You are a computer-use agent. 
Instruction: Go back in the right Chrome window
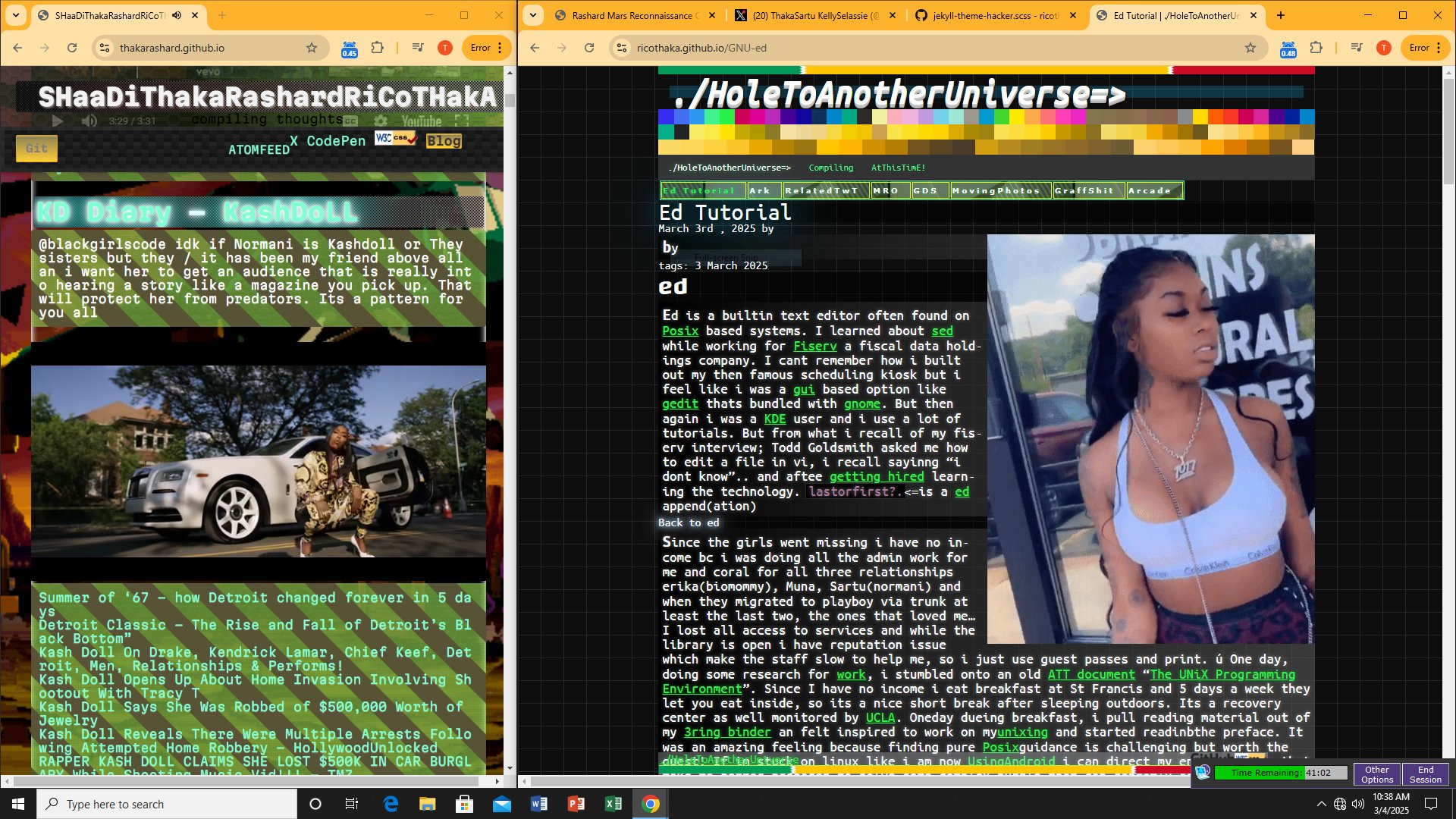point(535,48)
